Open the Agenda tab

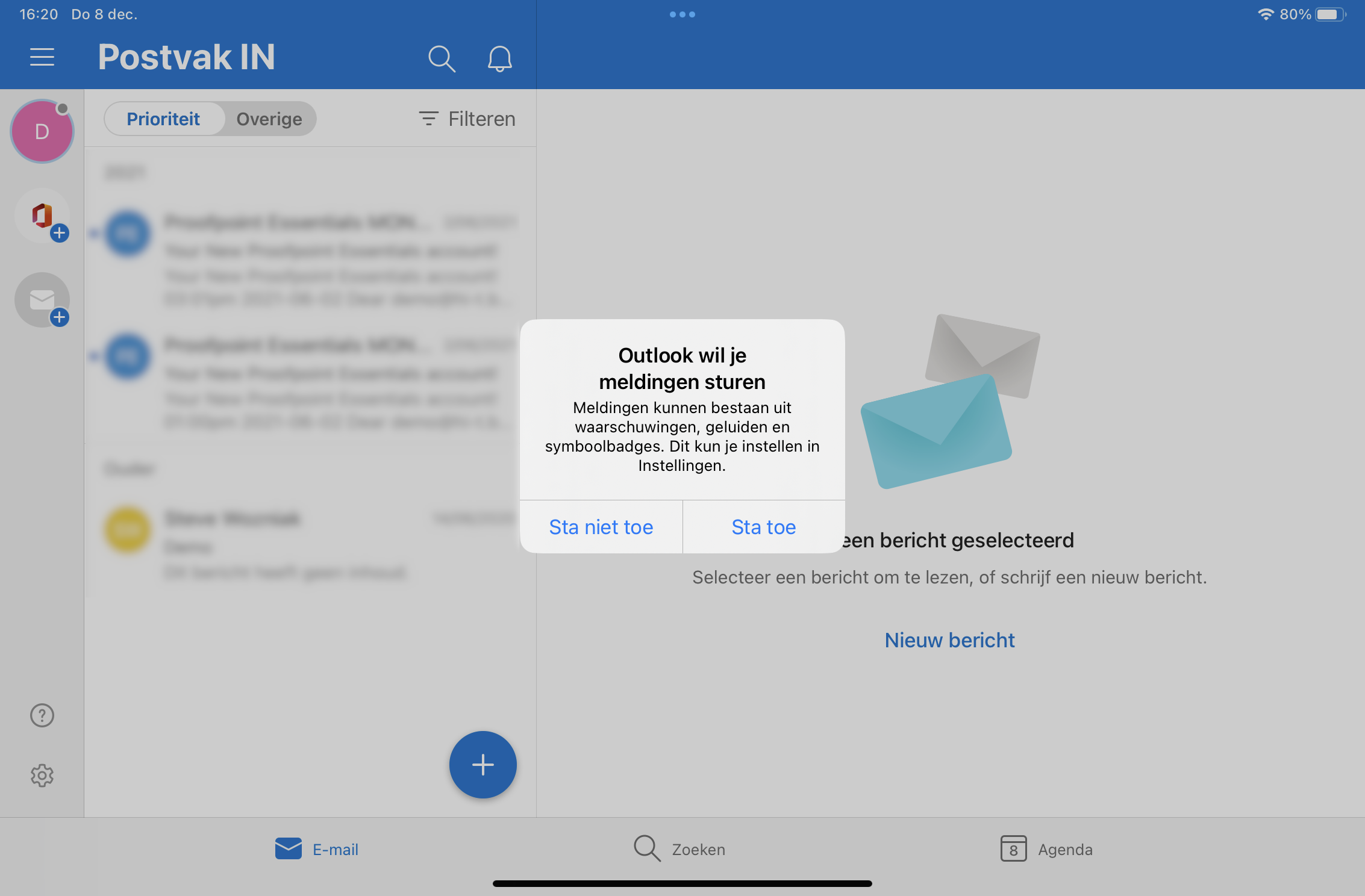pyautogui.click(x=1046, y=849)
